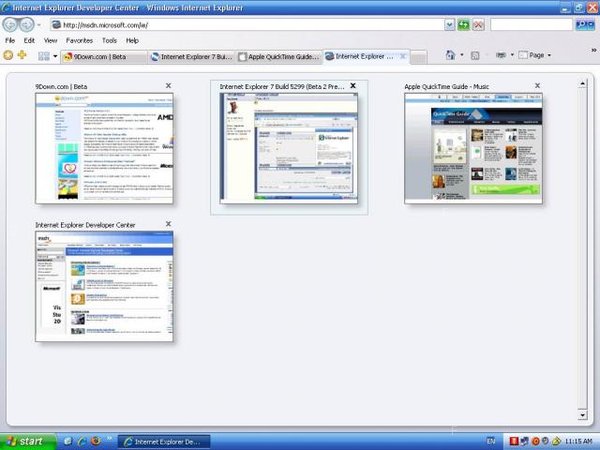Click the Print toolbar icon
This screenshot has width=600, height=450.
(501, 55)
